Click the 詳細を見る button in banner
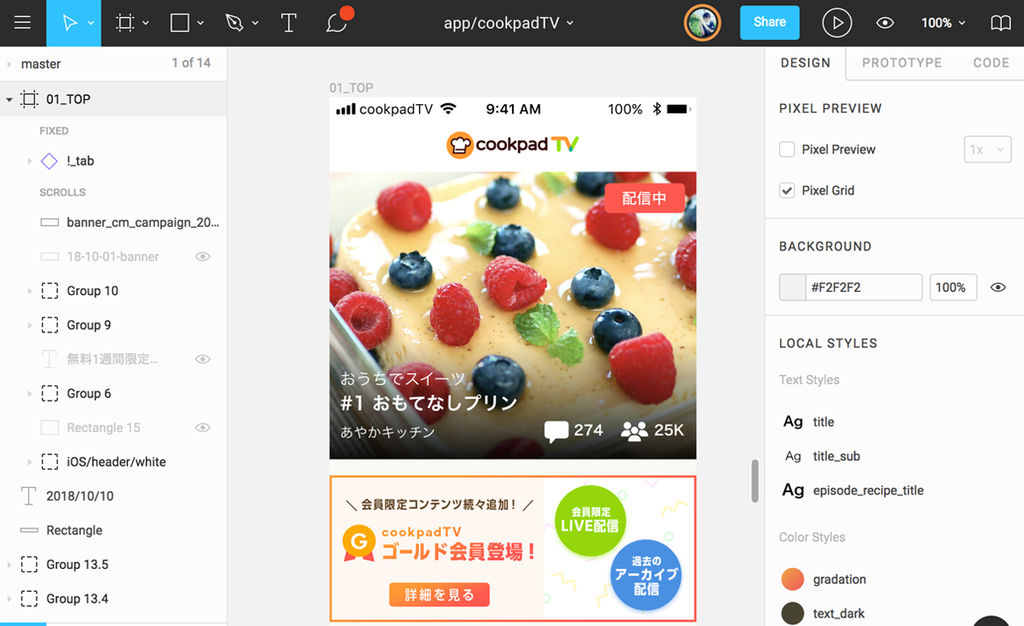 439,595
